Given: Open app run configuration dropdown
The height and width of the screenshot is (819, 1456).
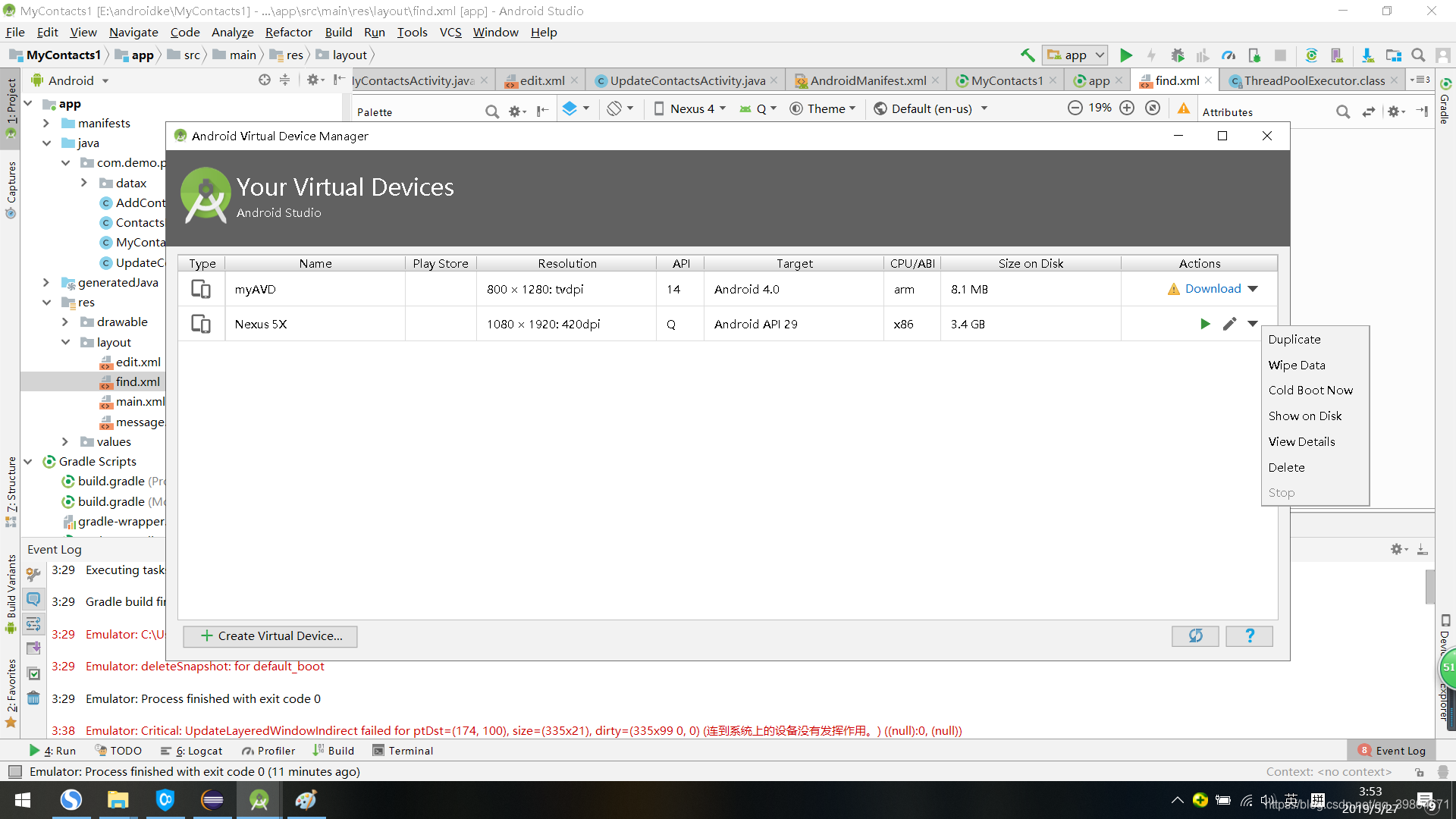Looking at the screenshot, I should [1075, 55].
